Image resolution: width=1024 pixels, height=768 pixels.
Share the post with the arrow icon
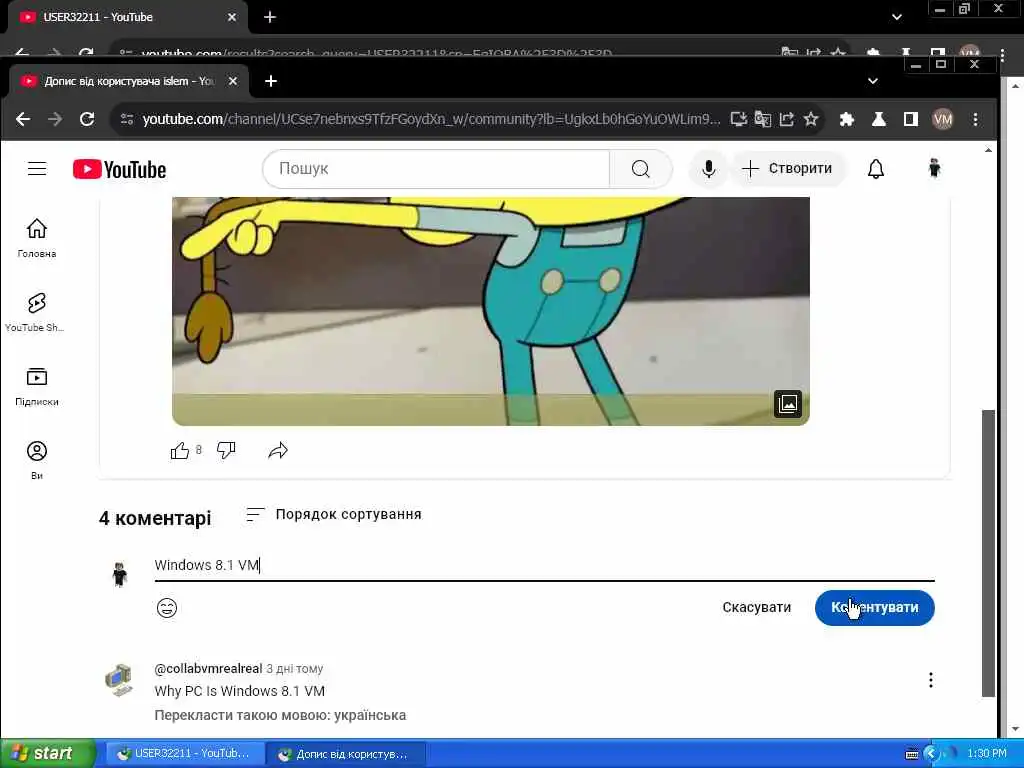(278, 450)
